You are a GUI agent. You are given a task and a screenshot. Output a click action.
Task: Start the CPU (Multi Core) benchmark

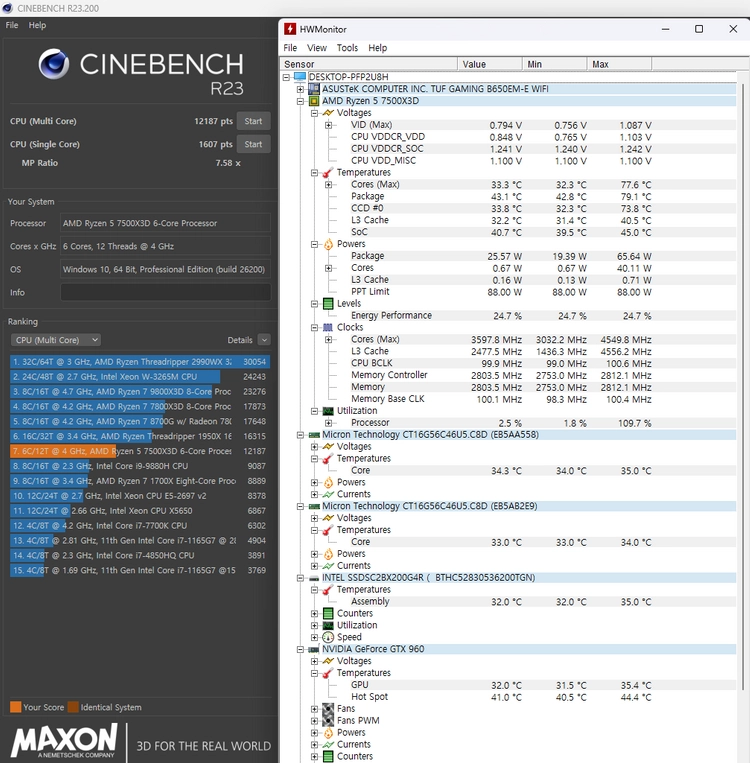click(253, 121)
